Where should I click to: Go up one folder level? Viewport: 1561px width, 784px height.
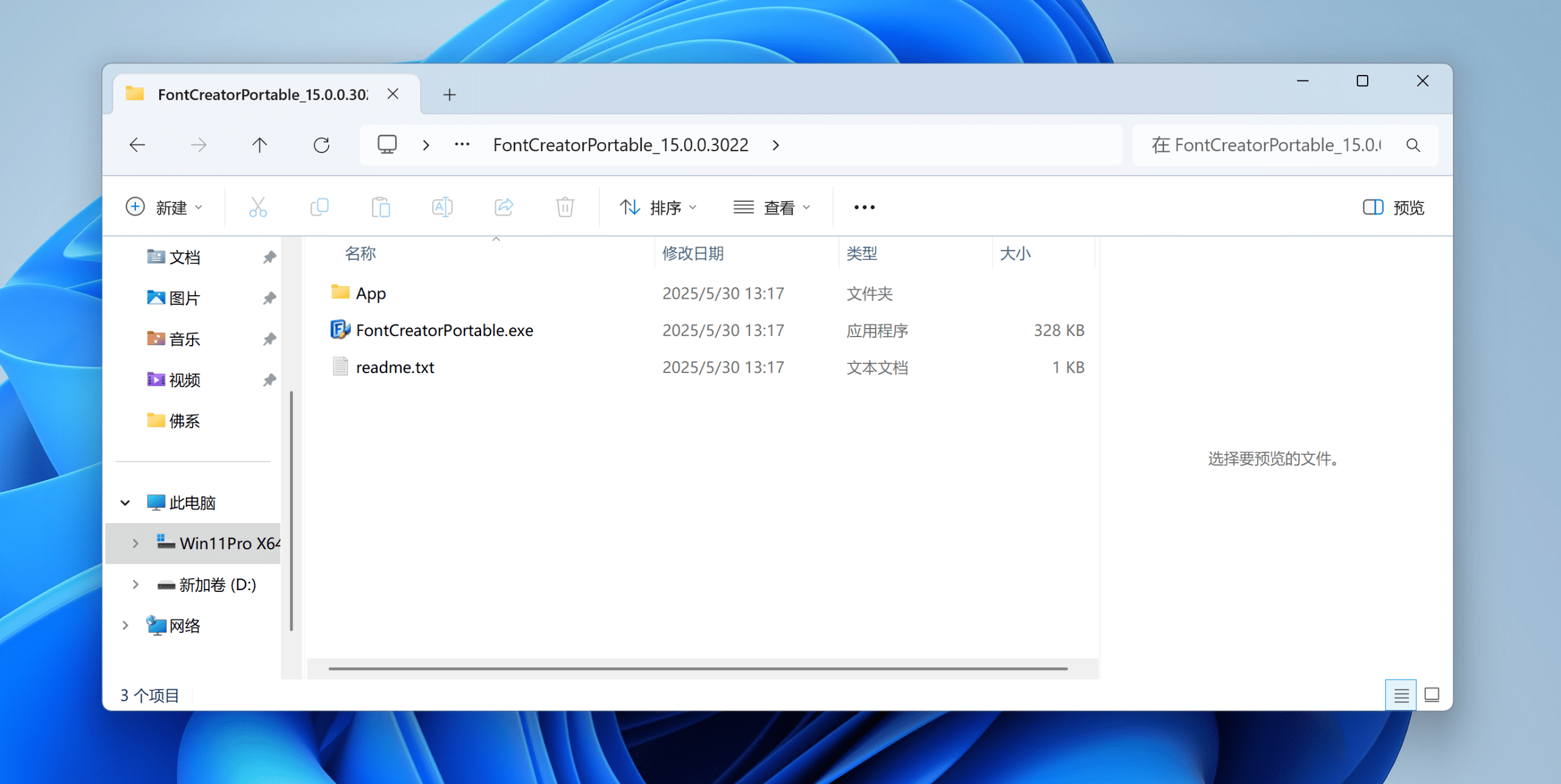coord(260,145)
